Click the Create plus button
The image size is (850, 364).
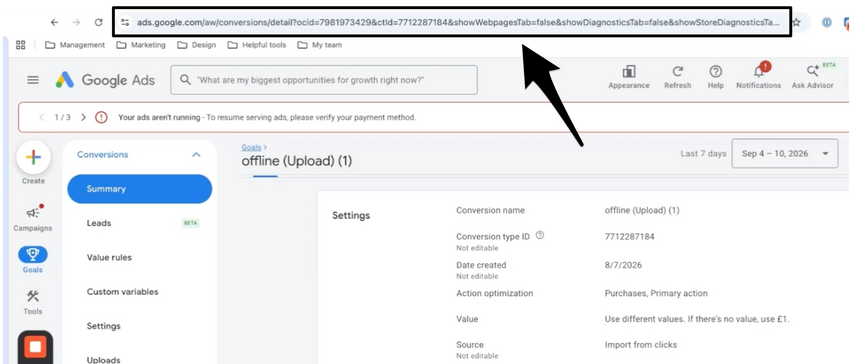[x=34, y=158]
